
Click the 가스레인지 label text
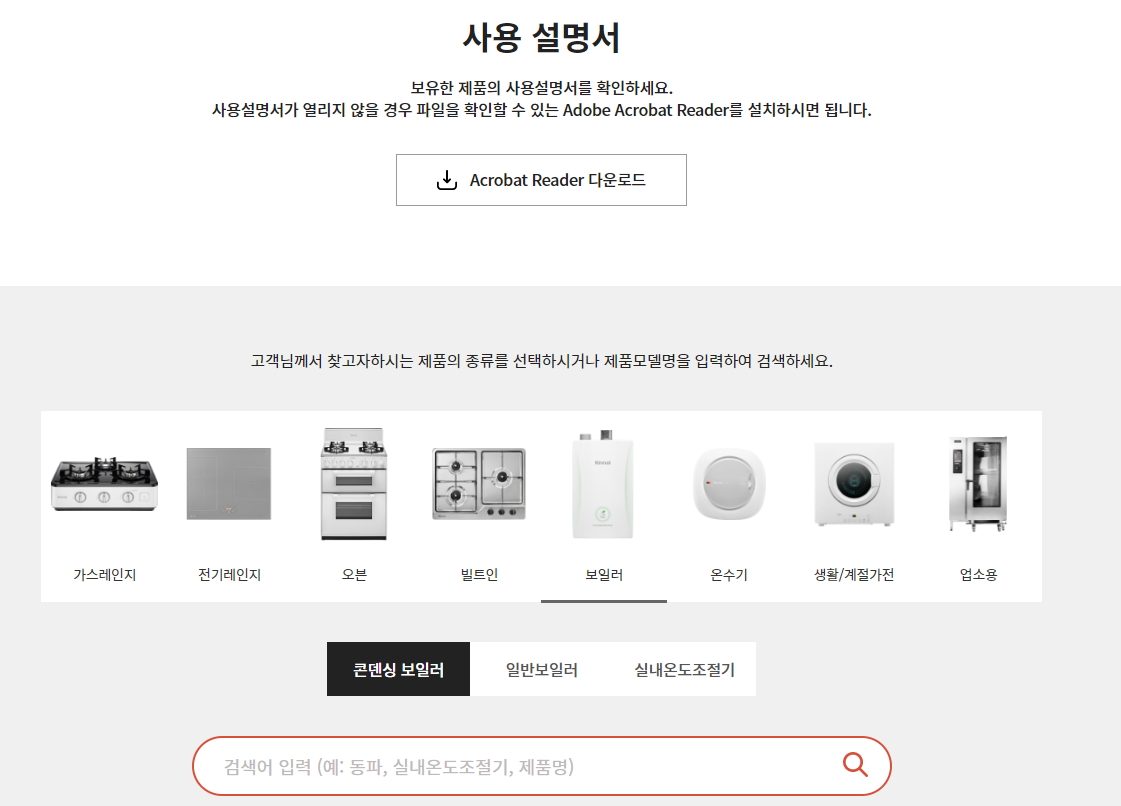pos(103,573)
